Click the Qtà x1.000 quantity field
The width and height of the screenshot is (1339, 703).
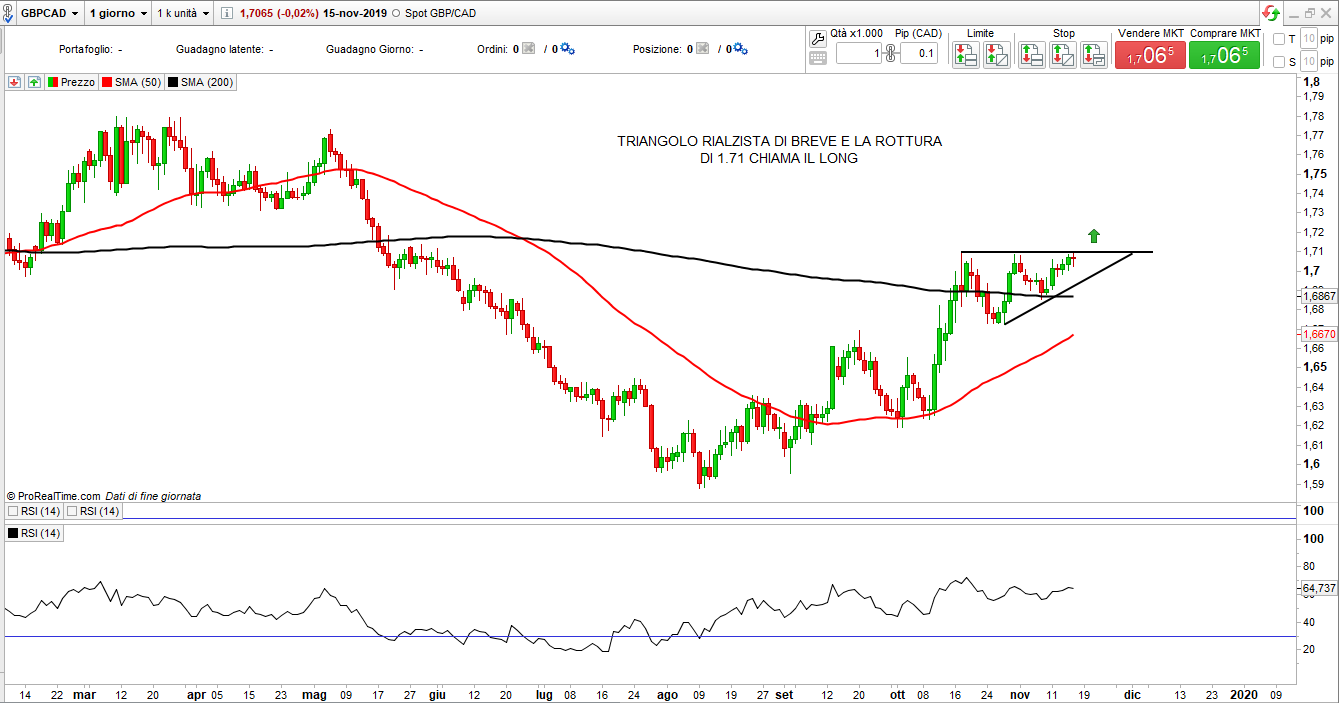point(858,54)
